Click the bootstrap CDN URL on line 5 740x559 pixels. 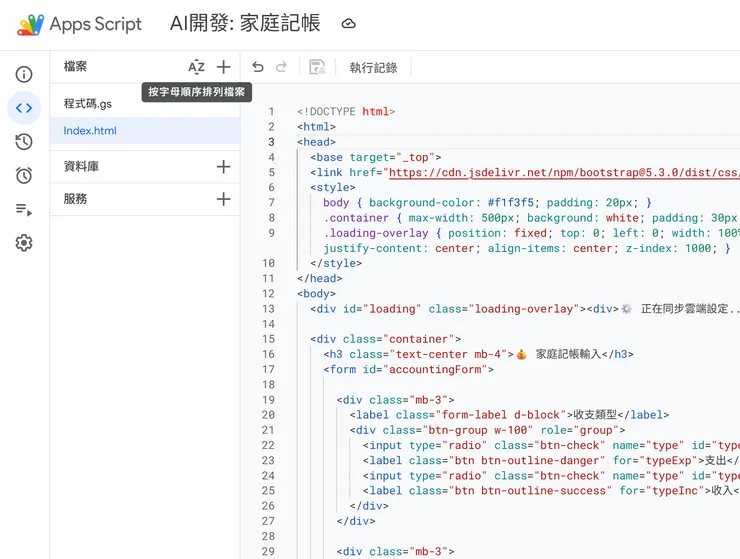[x=564, y=172]
